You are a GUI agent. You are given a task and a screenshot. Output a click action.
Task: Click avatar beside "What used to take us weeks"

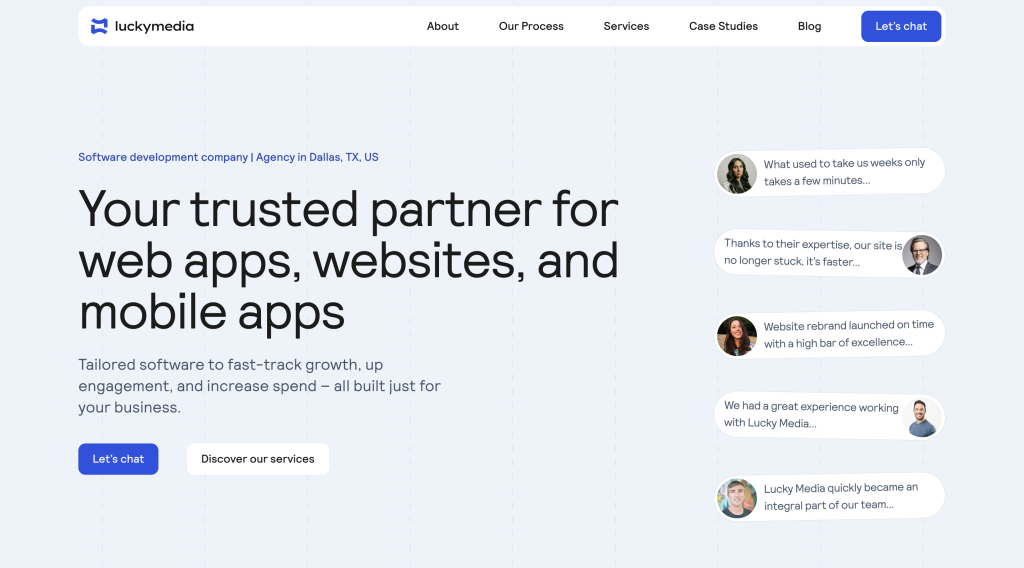tap(737, 173)
